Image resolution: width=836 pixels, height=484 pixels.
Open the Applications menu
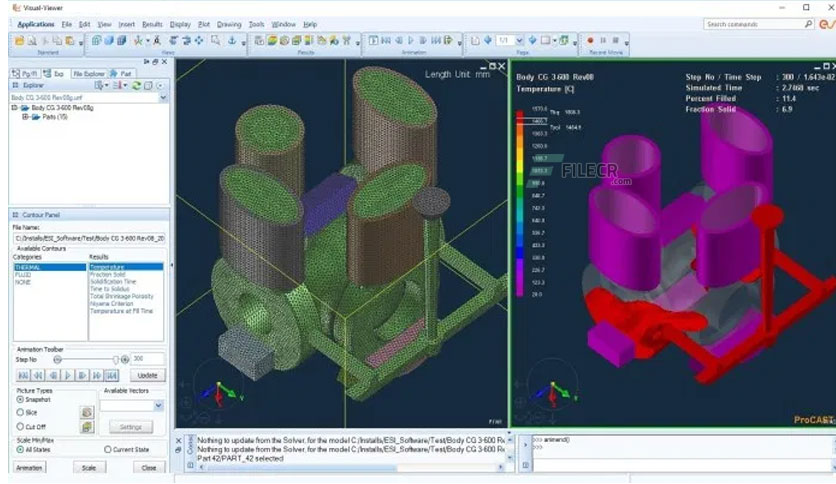coord(36,25)
